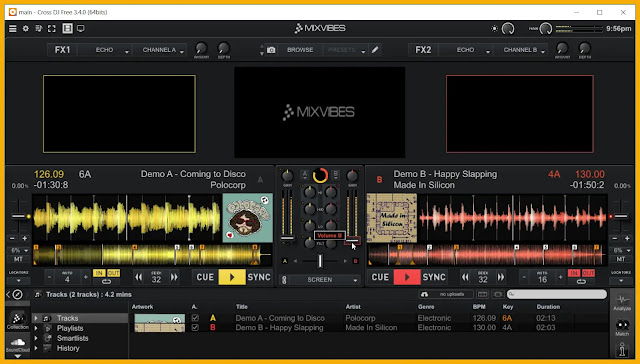Click the Match icon
This screenshot has width=640, height=364.
(x=622, y=328)
